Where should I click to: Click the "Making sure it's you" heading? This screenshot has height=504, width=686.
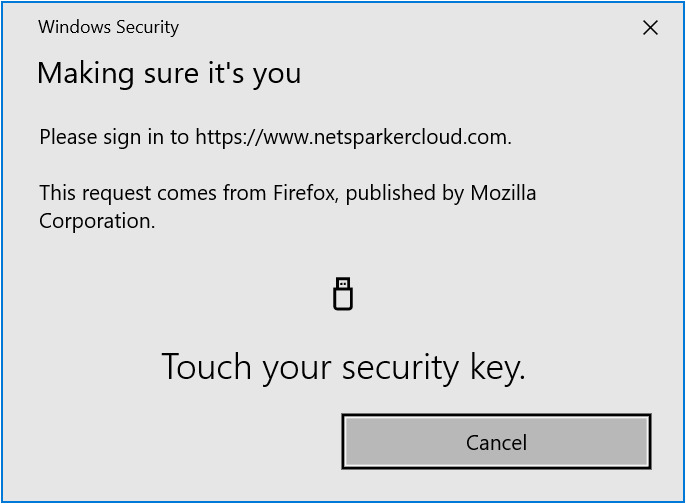(169, 73)
